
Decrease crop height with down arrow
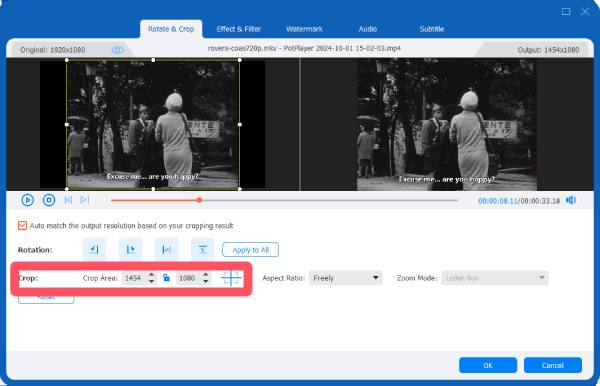(206, 281)
